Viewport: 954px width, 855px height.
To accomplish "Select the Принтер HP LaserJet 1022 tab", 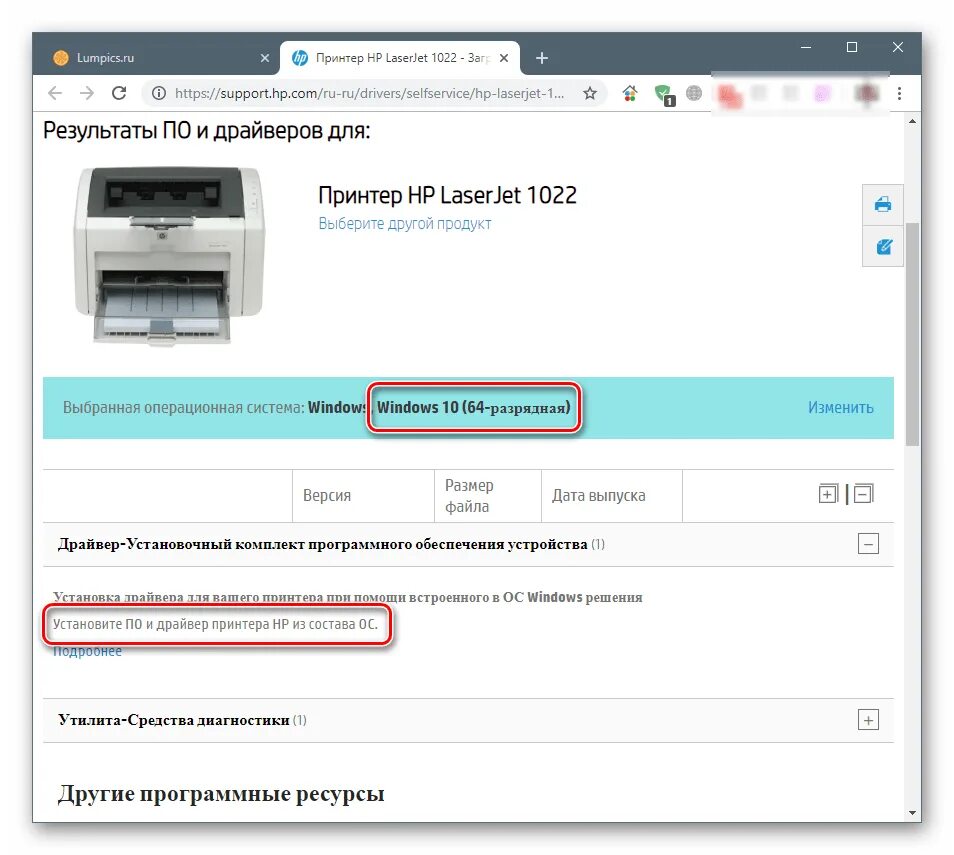I will coord(400,58).
